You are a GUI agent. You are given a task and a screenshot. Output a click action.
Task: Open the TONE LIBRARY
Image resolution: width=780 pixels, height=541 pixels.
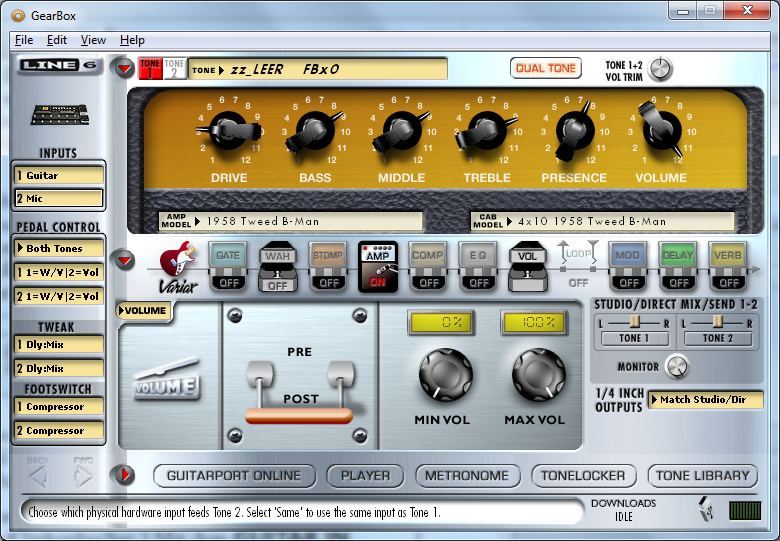pos(702,476)
